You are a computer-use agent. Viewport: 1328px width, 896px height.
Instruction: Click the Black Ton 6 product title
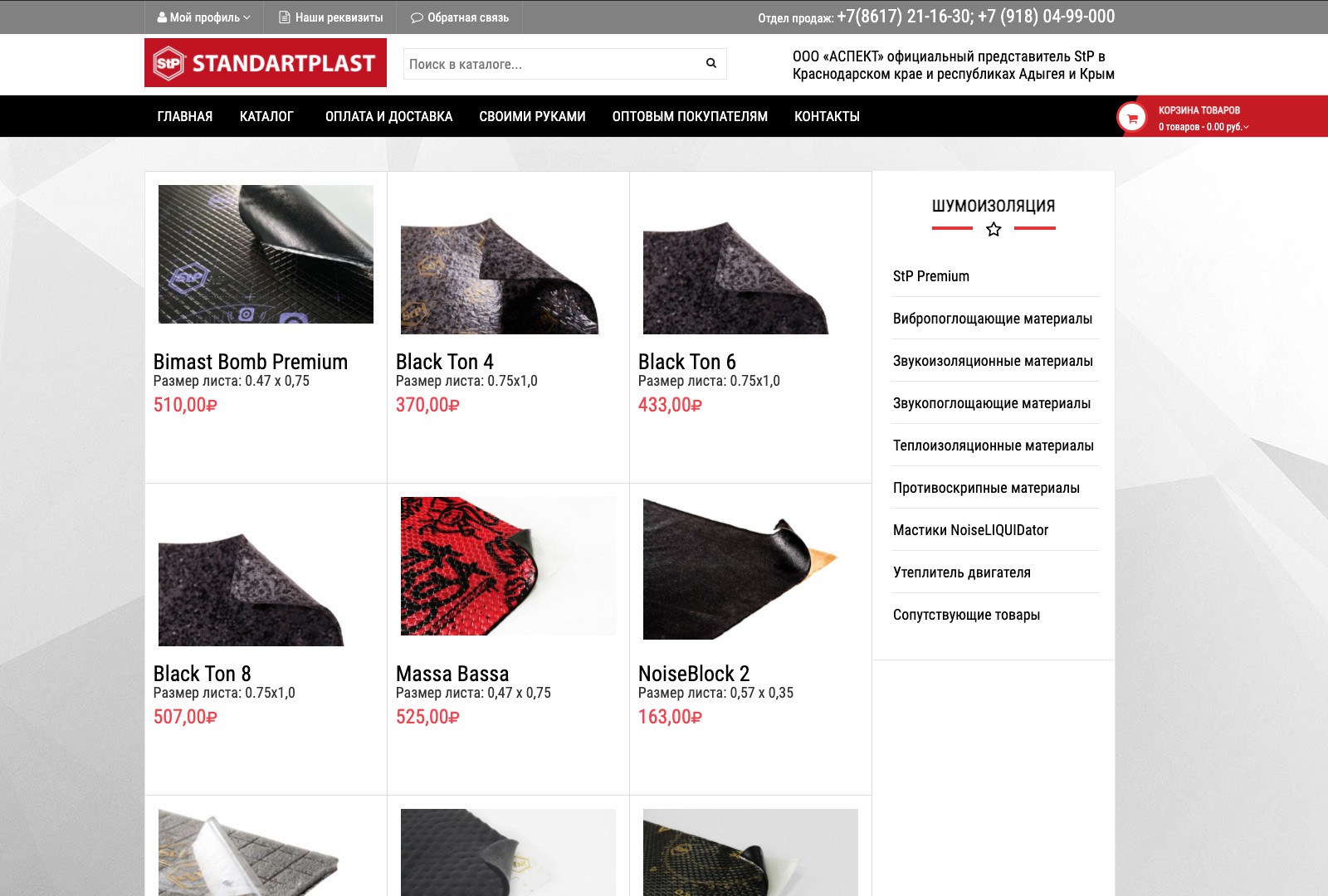click(x=687, y=362)
